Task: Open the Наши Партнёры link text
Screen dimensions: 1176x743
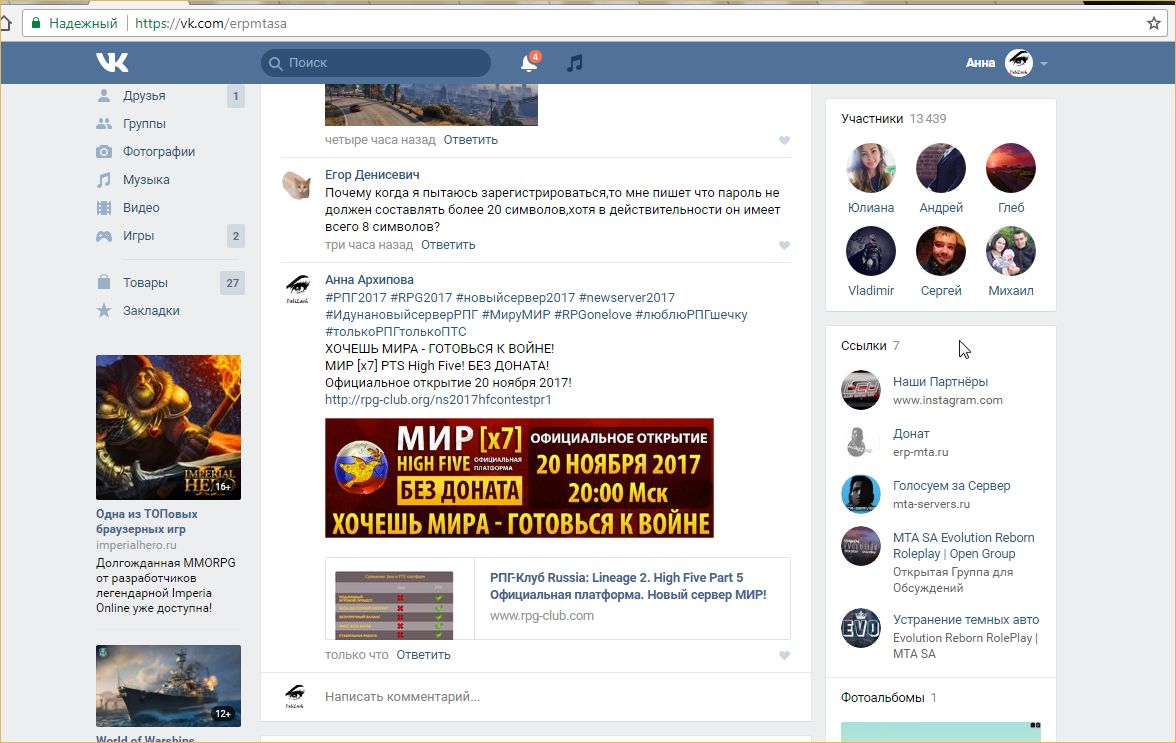Action: tap(940, 382)
